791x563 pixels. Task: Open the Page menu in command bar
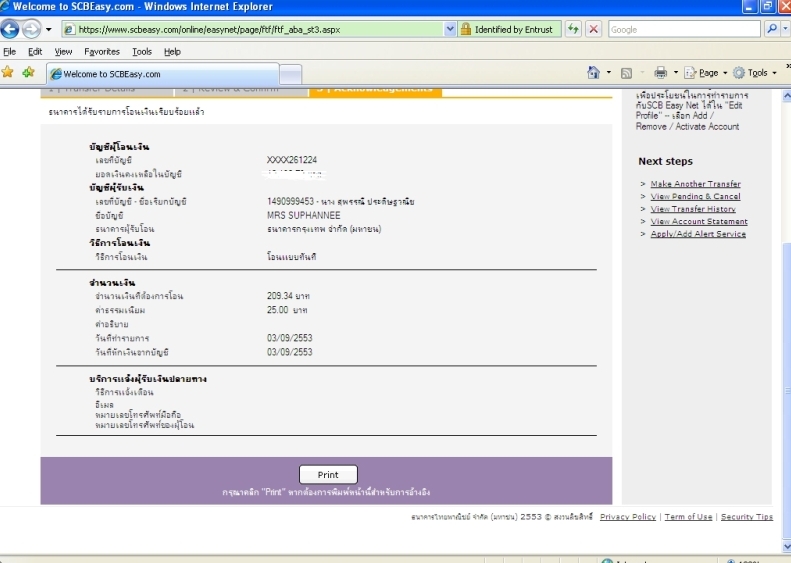click(x=705, y=73)
